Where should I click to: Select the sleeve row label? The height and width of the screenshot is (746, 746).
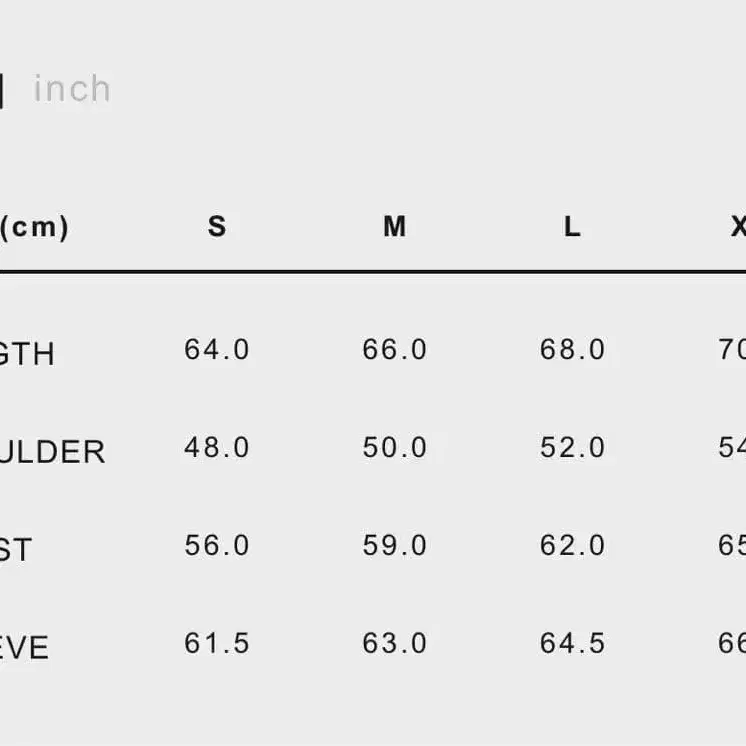25,648
